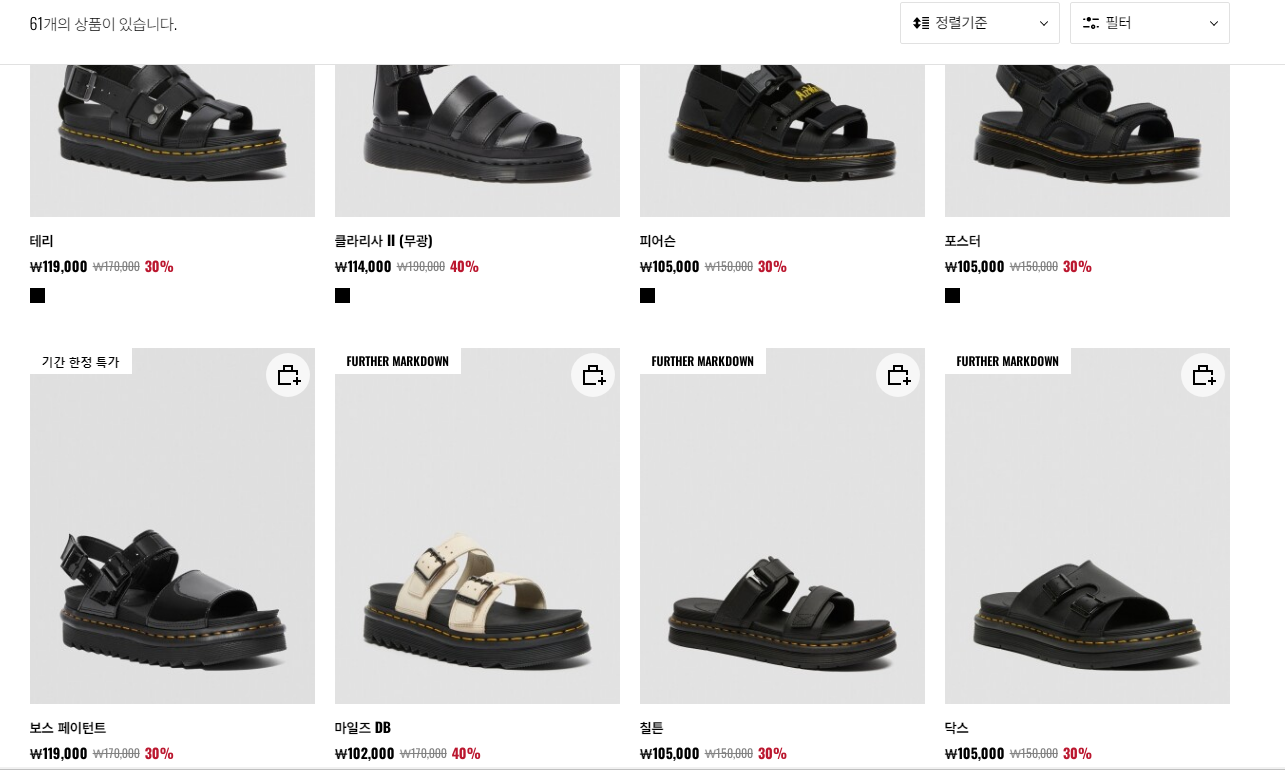The width and height of the screenshot is (1285, 770).
Task: Expand the 필터 filter dropdown
Action: click(1150, 23)
